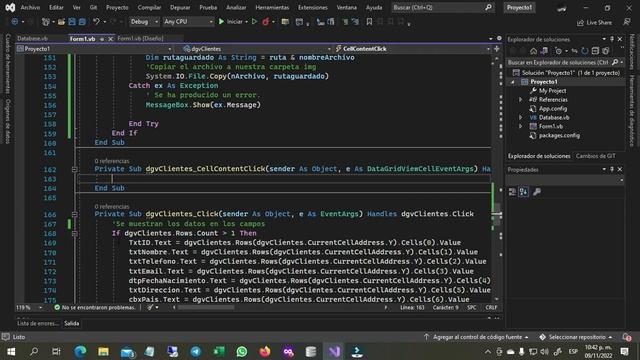640x360 pixels.
Task: Open WhatsApp from the taskbar
Action: click(242, 351)
